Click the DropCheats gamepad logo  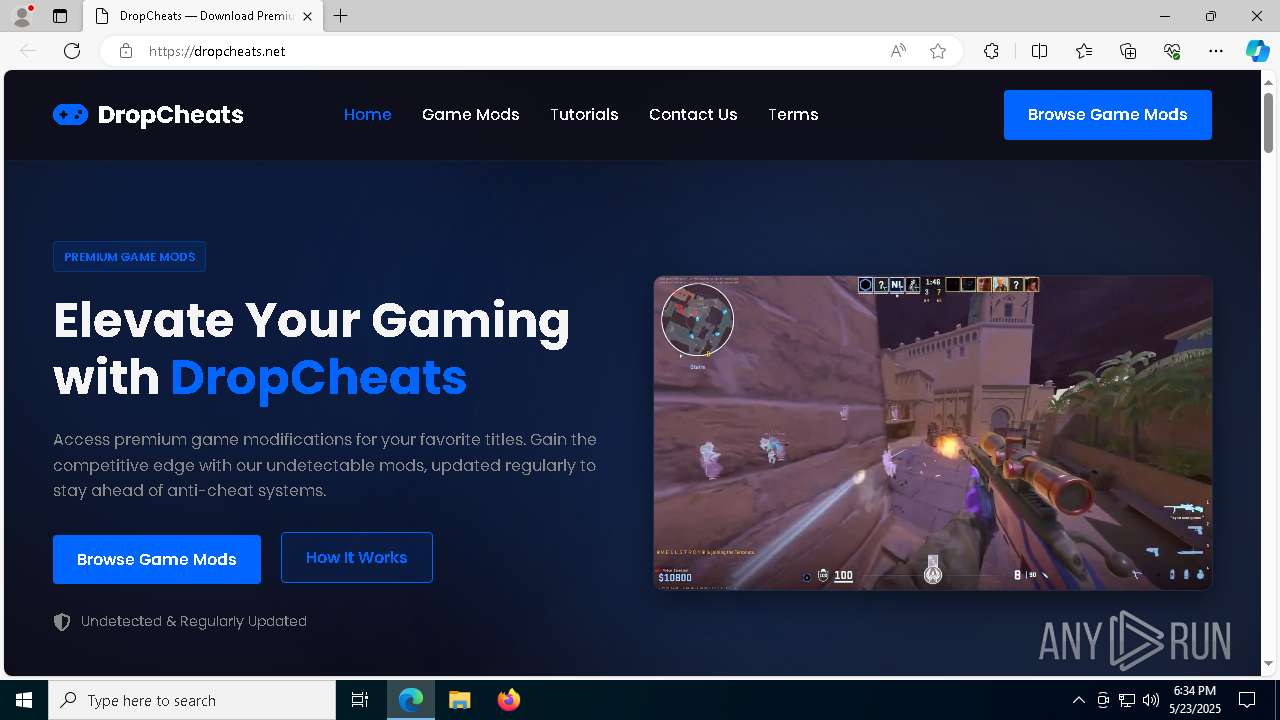click(70, 115)
